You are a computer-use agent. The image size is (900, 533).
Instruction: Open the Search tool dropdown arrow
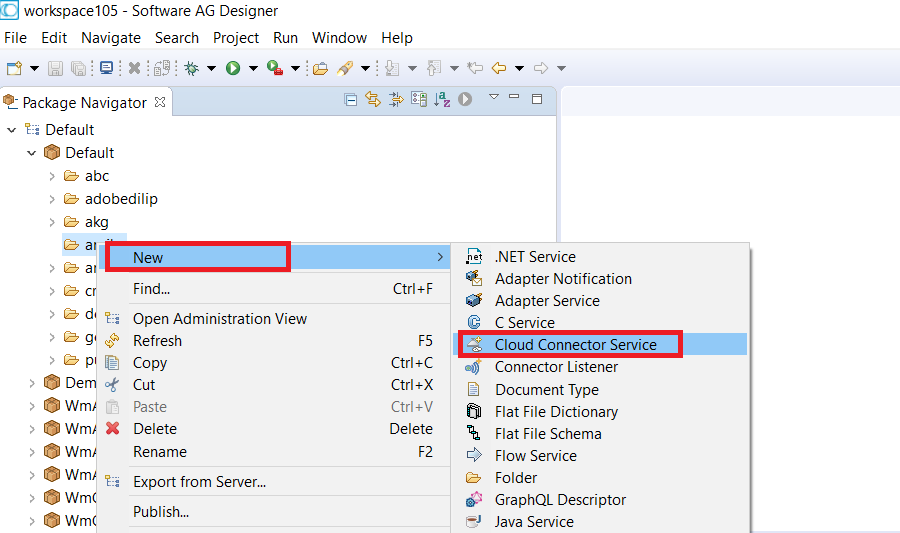click(365, 68)
